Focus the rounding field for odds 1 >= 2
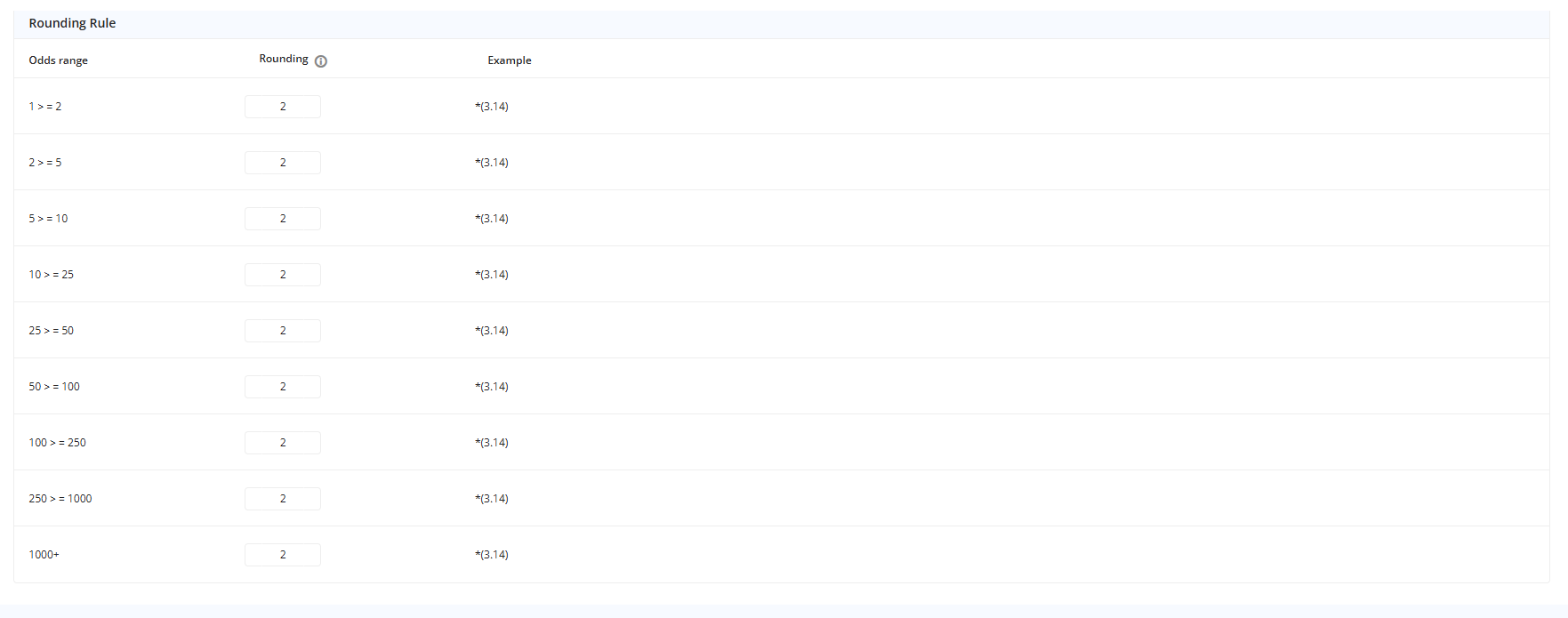 click(x=283, y=107)
